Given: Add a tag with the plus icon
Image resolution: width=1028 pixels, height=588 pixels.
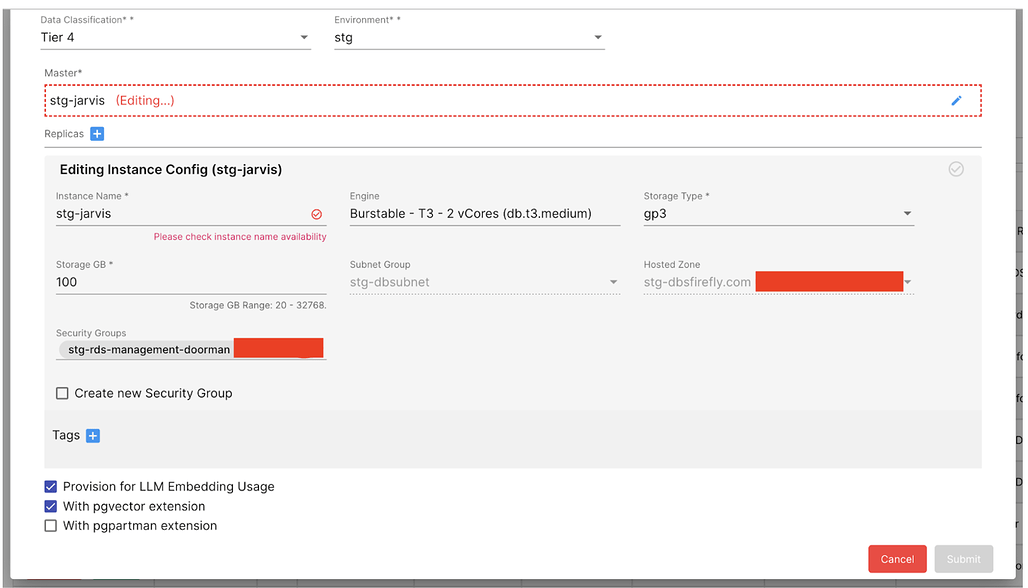Looking at the screenshot, I should 93,435.
